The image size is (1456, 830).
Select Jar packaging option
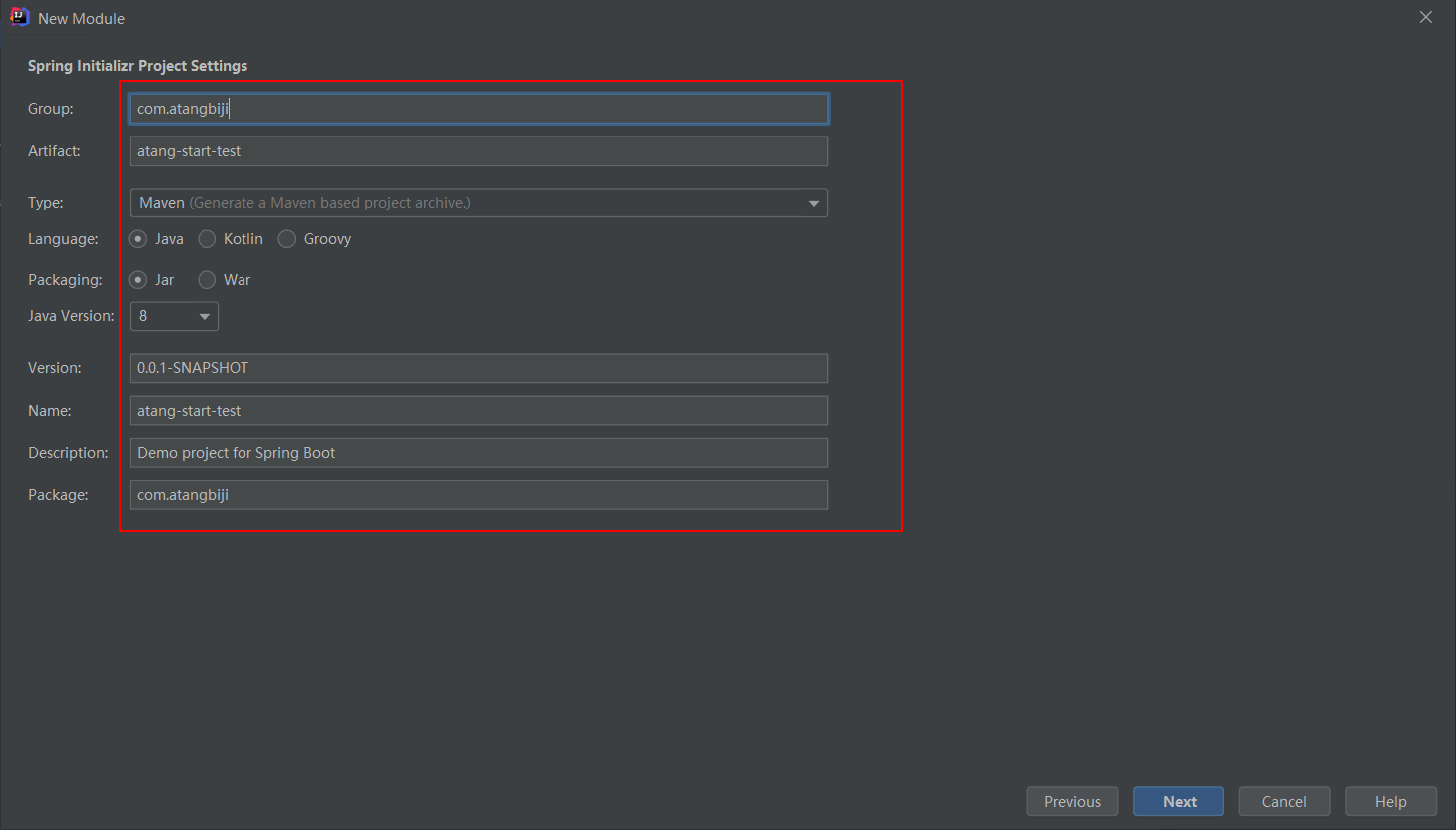click(x=139, y=280)
